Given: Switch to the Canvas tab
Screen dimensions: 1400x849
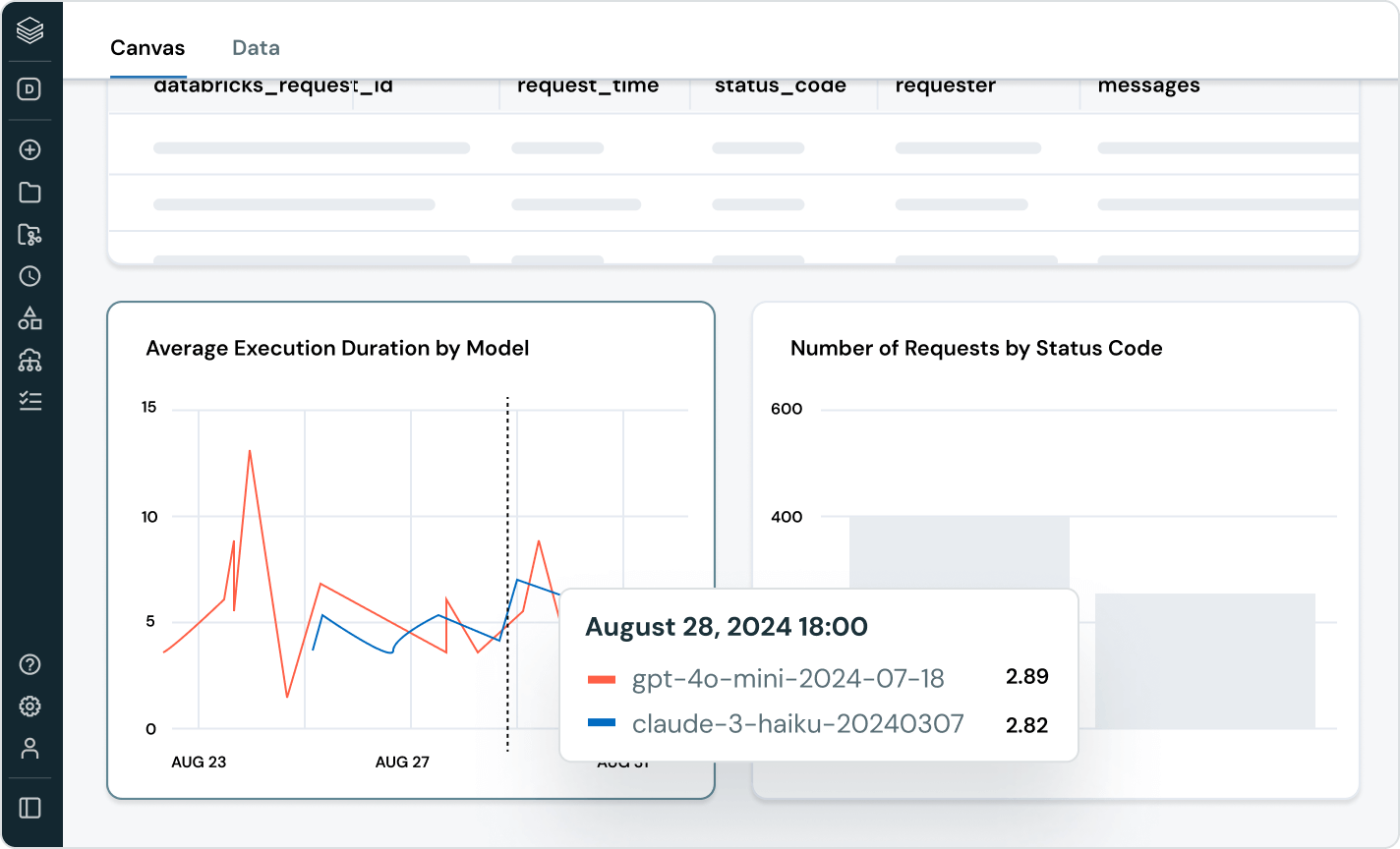Looking at the screenshot, I should click(x=147, y=47).
